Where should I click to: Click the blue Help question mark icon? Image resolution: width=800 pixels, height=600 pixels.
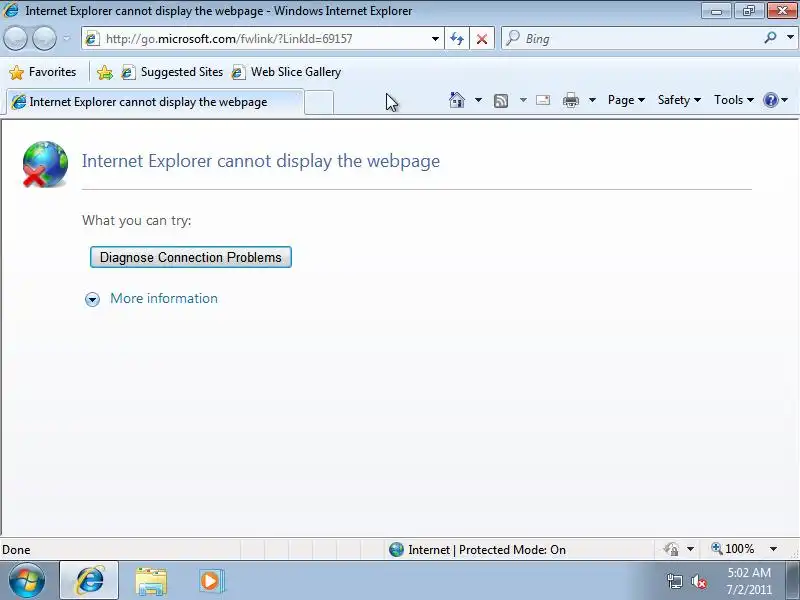coord(770,100)
